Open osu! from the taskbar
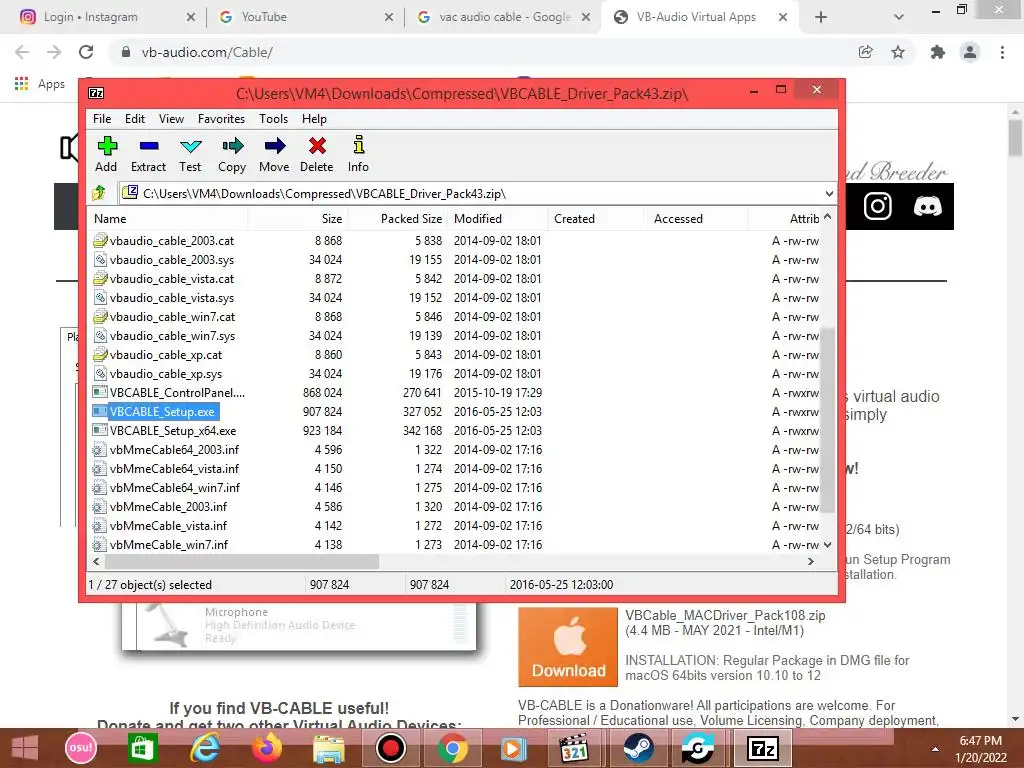 coord(81,748)
